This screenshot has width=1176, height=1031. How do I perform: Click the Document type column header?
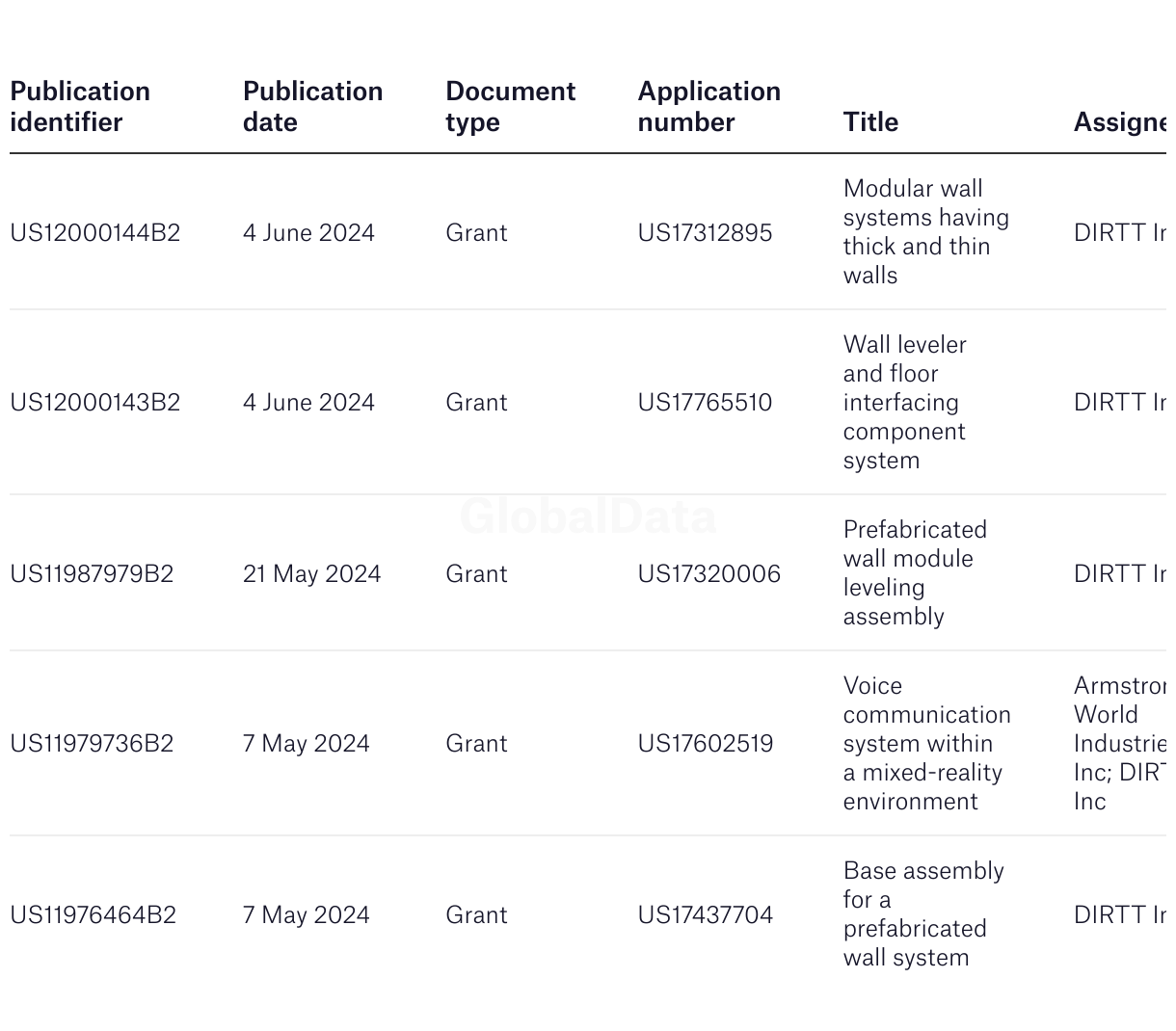pyautogui.click(x=511, y=107)
